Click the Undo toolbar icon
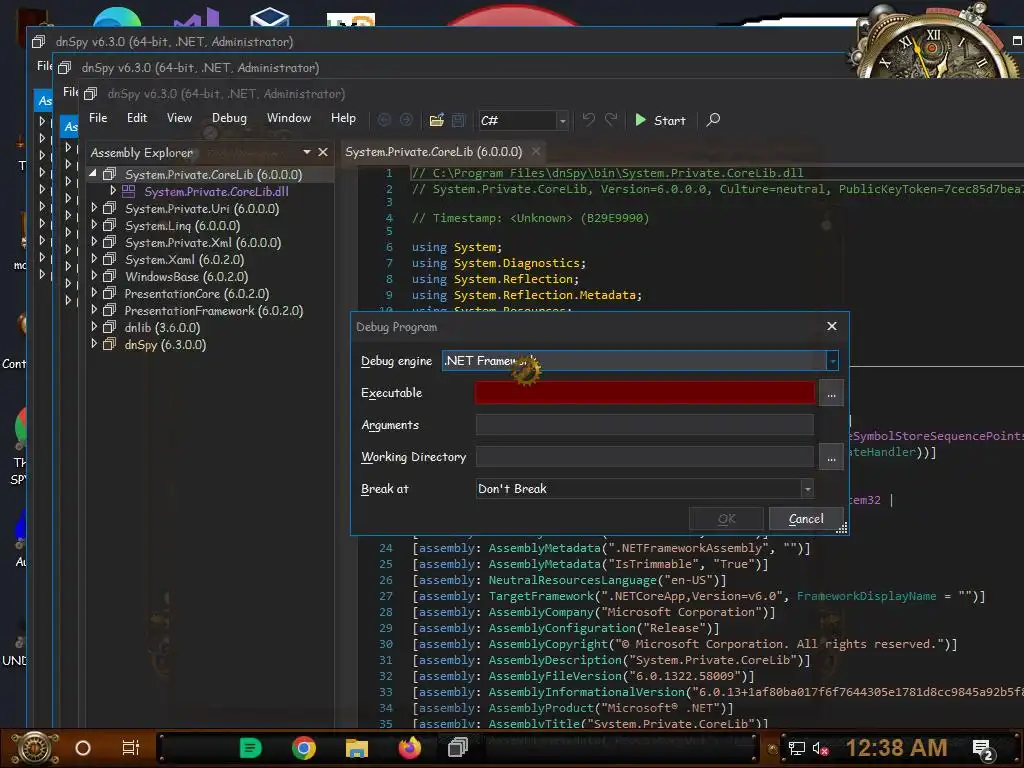 pyautogui.click(x=588, y=120)
